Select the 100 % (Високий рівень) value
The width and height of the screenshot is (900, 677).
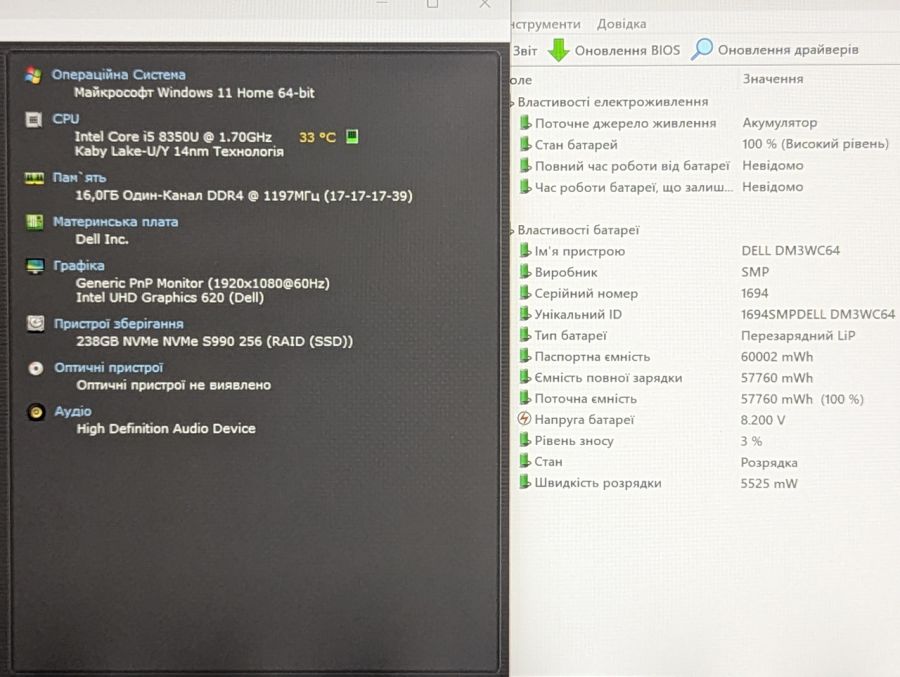815,144
